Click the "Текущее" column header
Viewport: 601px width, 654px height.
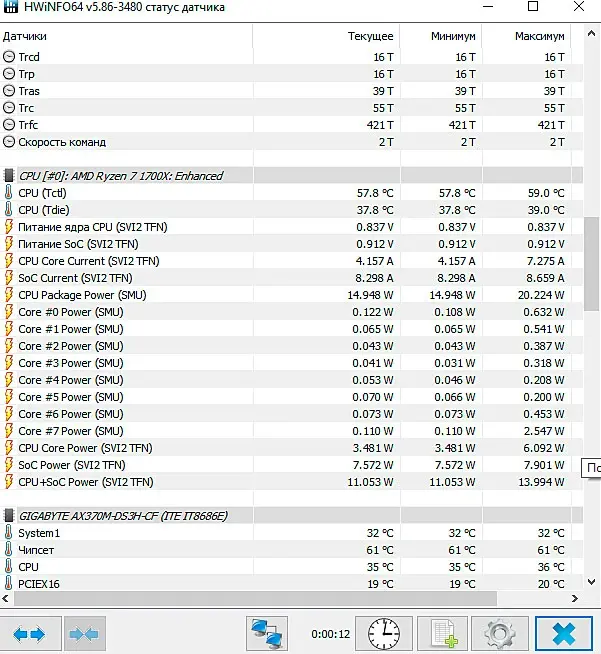click(370, 36)
